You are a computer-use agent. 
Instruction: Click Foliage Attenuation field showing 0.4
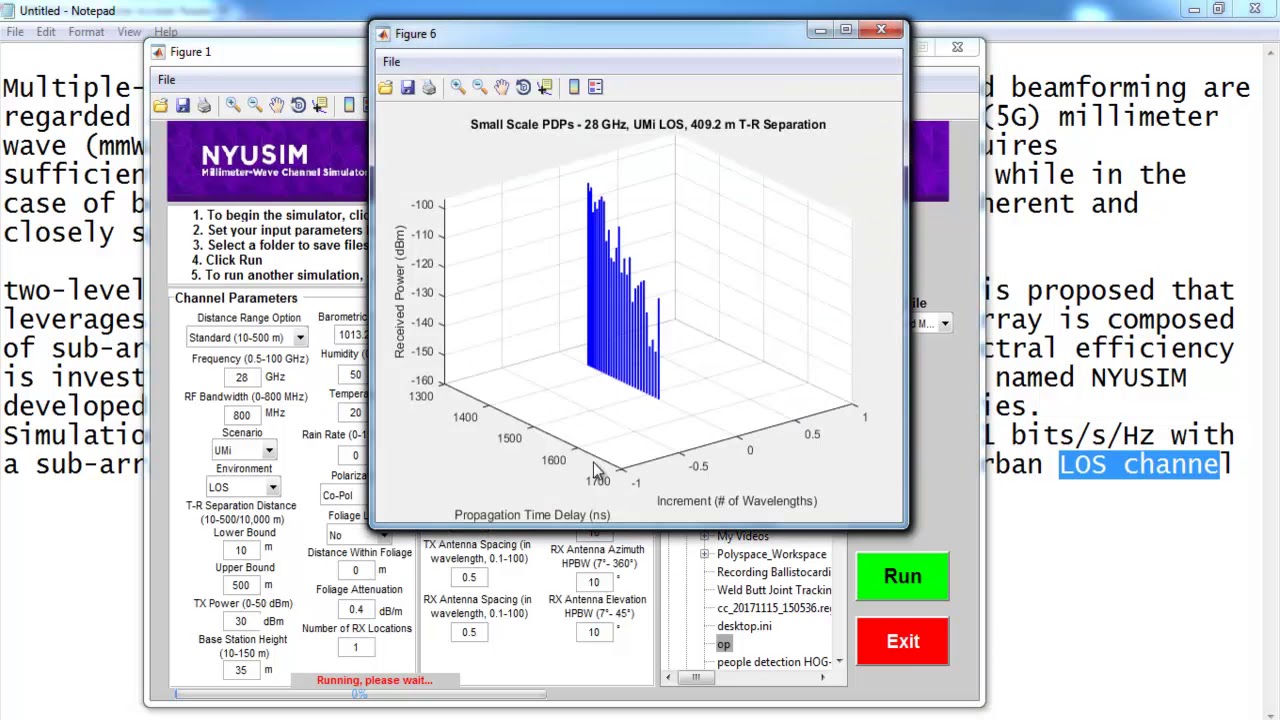(x=355, y=610)
